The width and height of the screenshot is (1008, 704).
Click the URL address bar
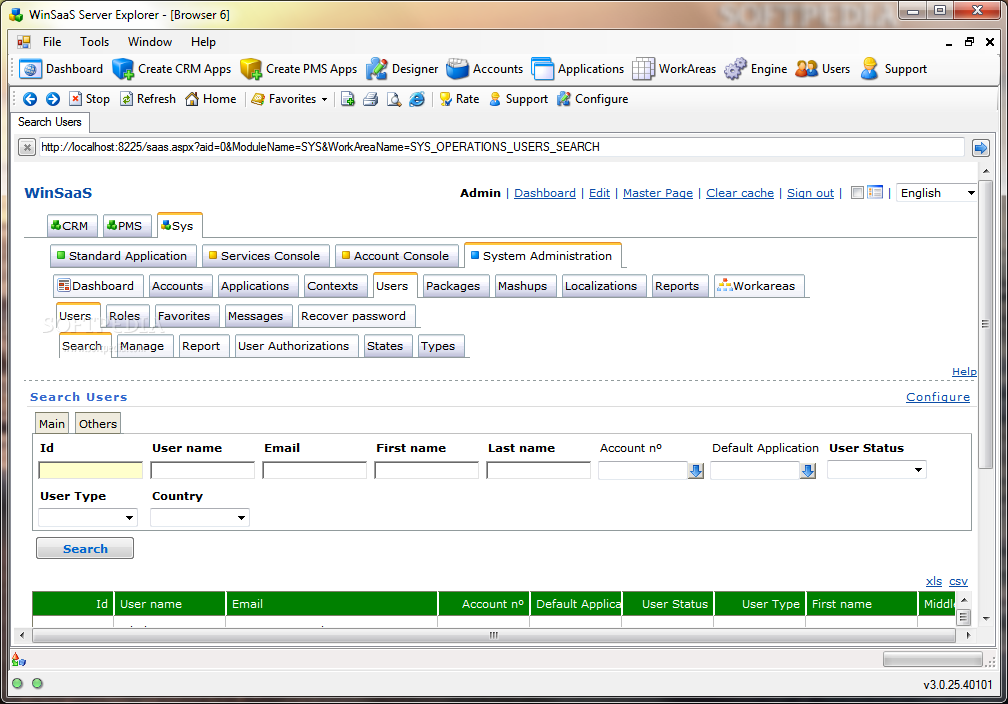point(501,147)
